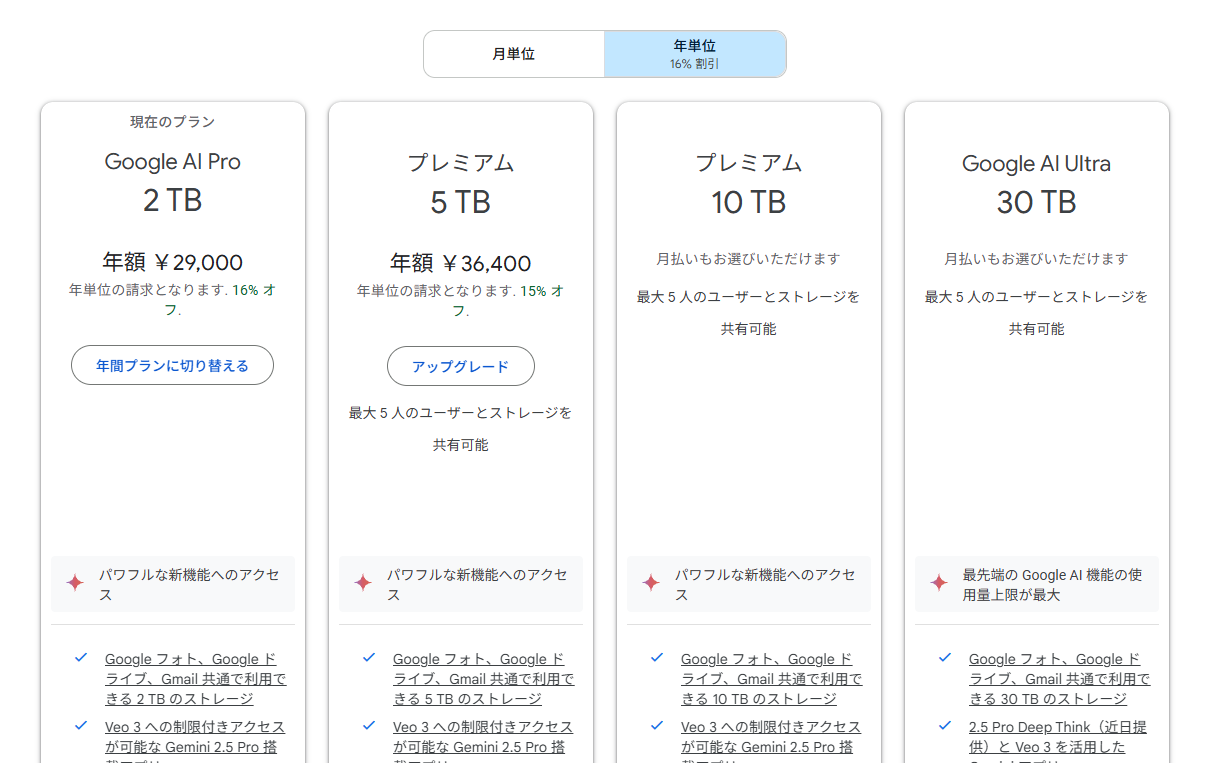The height and width of the screenshot is (763, 1212).
Task: Click the Google AI Ultra plan title
Action: click(1037, 163)
